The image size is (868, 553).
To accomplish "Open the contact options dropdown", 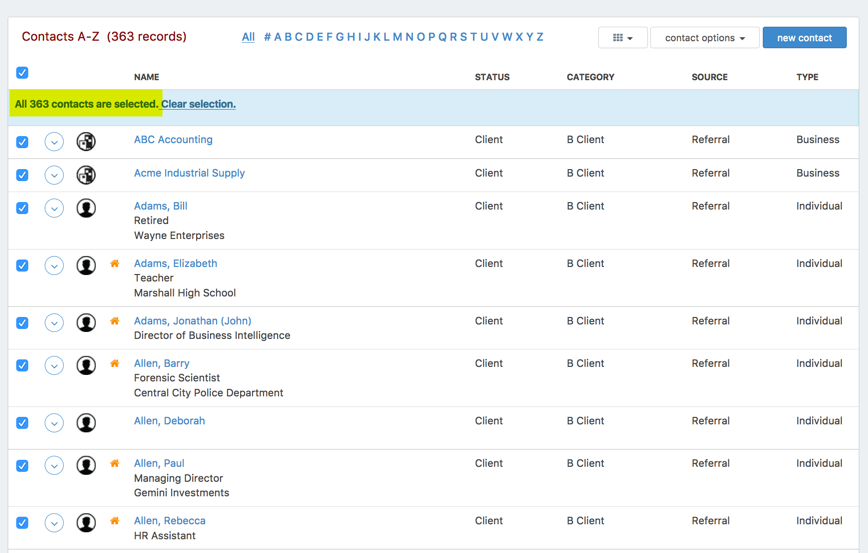I will [705, 38].
